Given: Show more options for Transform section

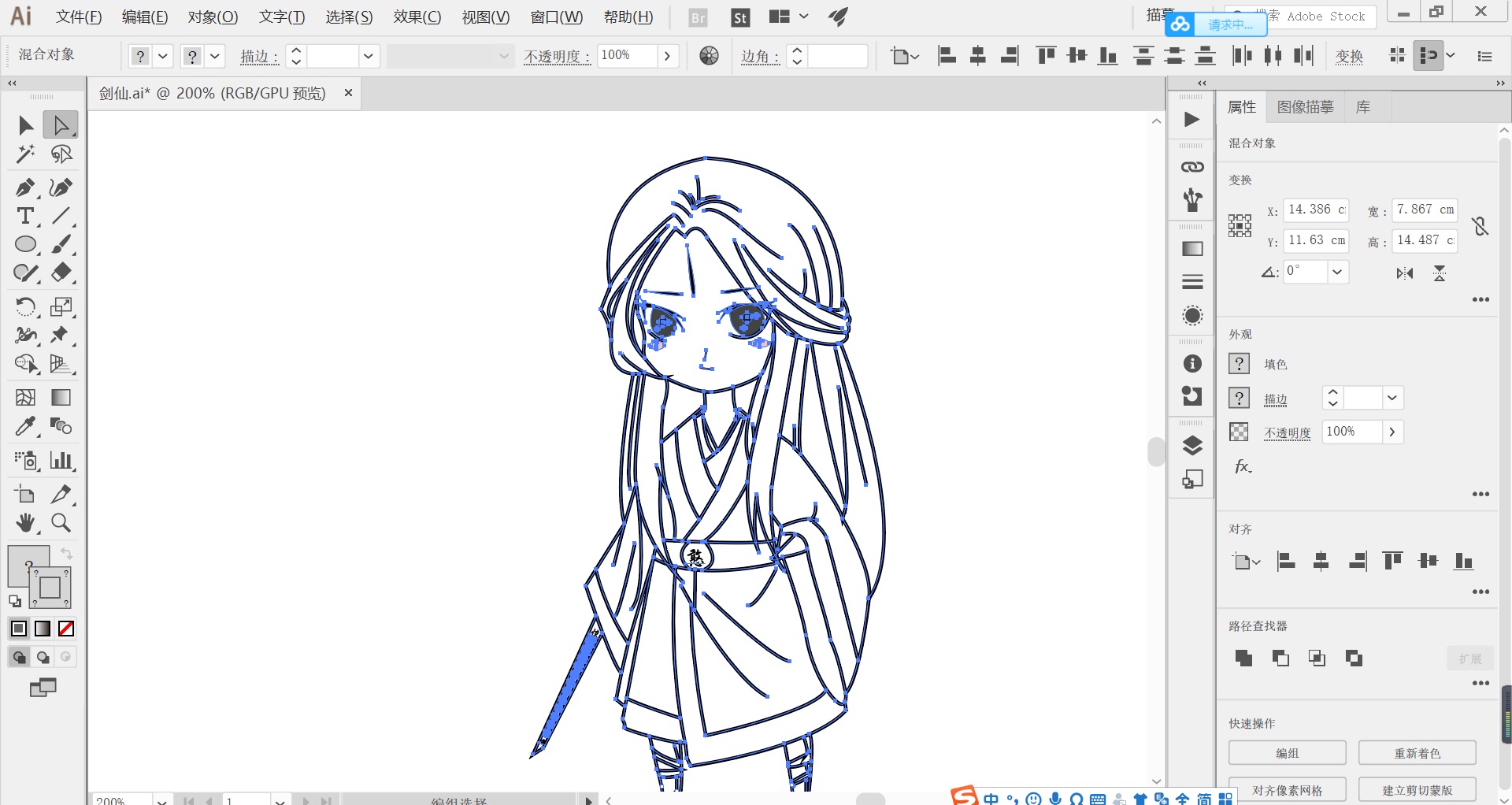Looking at the screenshot, I should (1480, 300).
